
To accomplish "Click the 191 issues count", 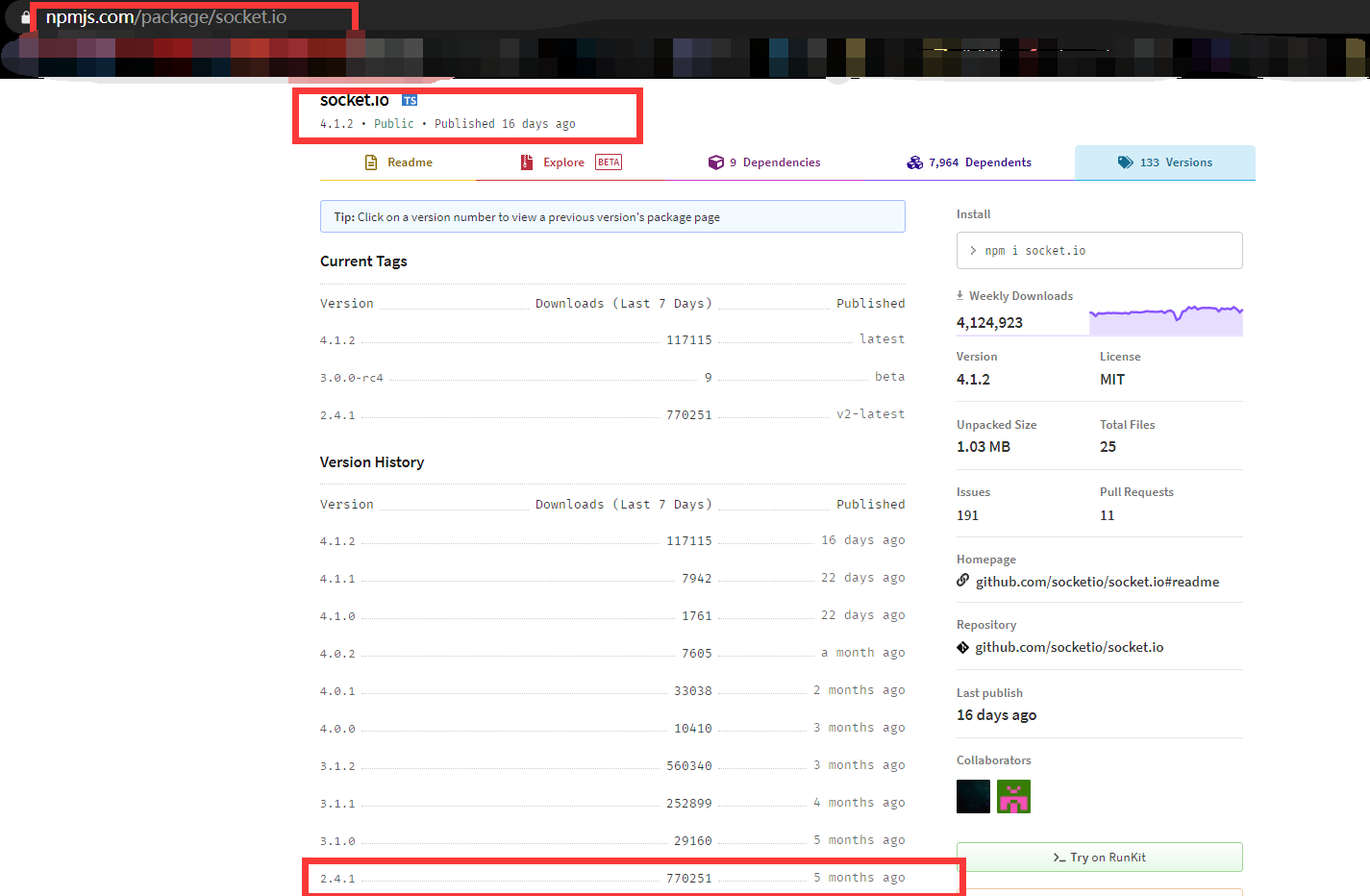I will [967, 515].
